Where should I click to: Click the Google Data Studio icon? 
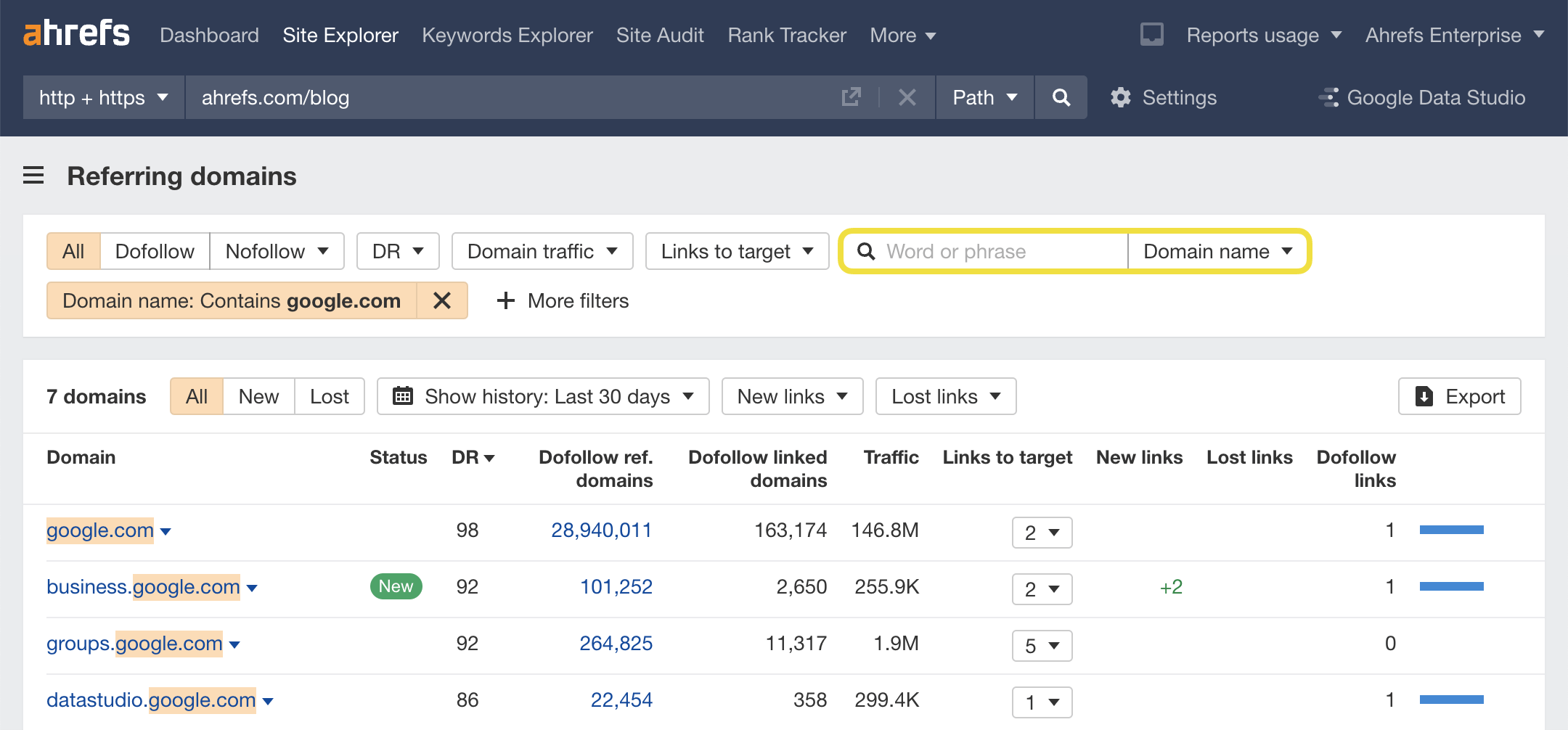pyautogui.click(x=1329, y=97)
